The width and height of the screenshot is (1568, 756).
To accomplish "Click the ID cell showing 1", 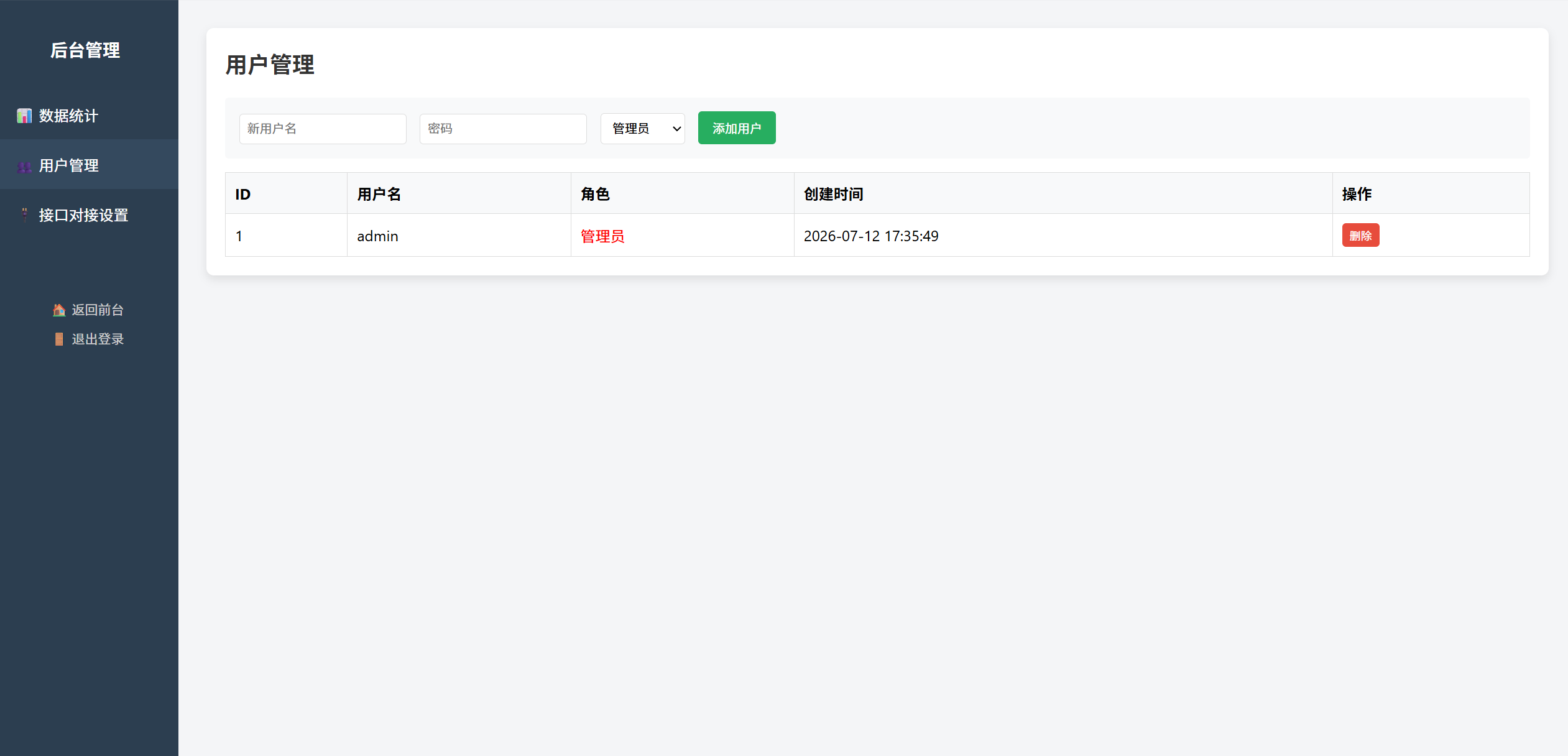I will point(286,236).
